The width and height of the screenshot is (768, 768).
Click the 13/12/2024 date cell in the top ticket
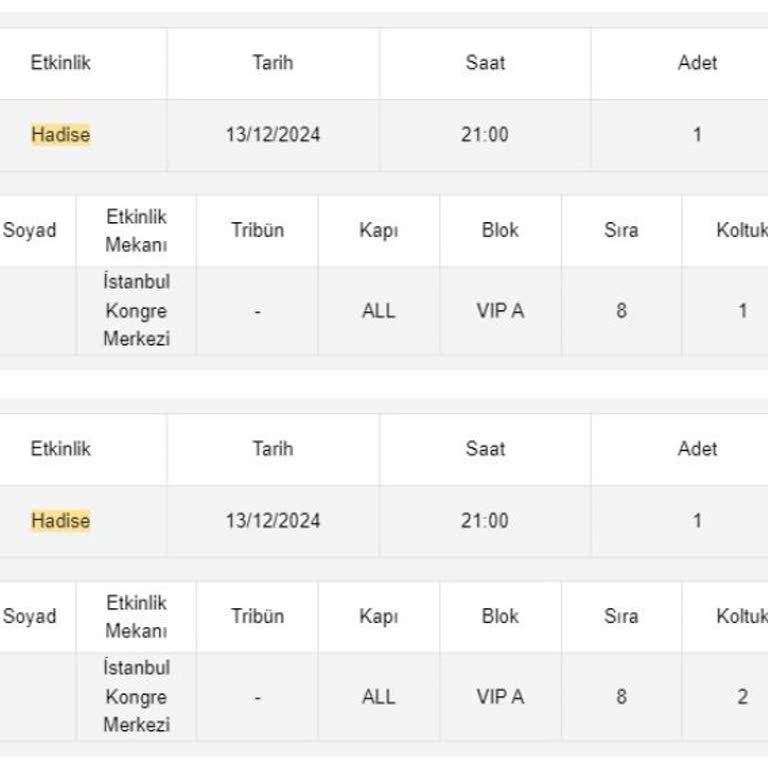point(273,134)
